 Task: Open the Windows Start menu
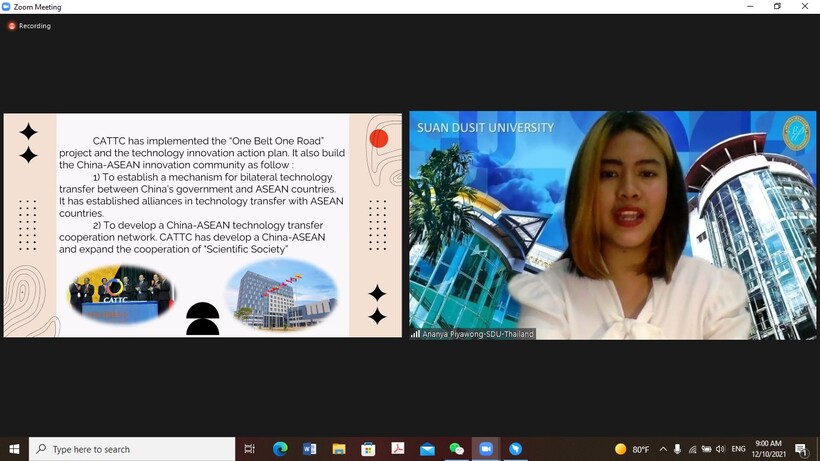click(x=14, y=449)
